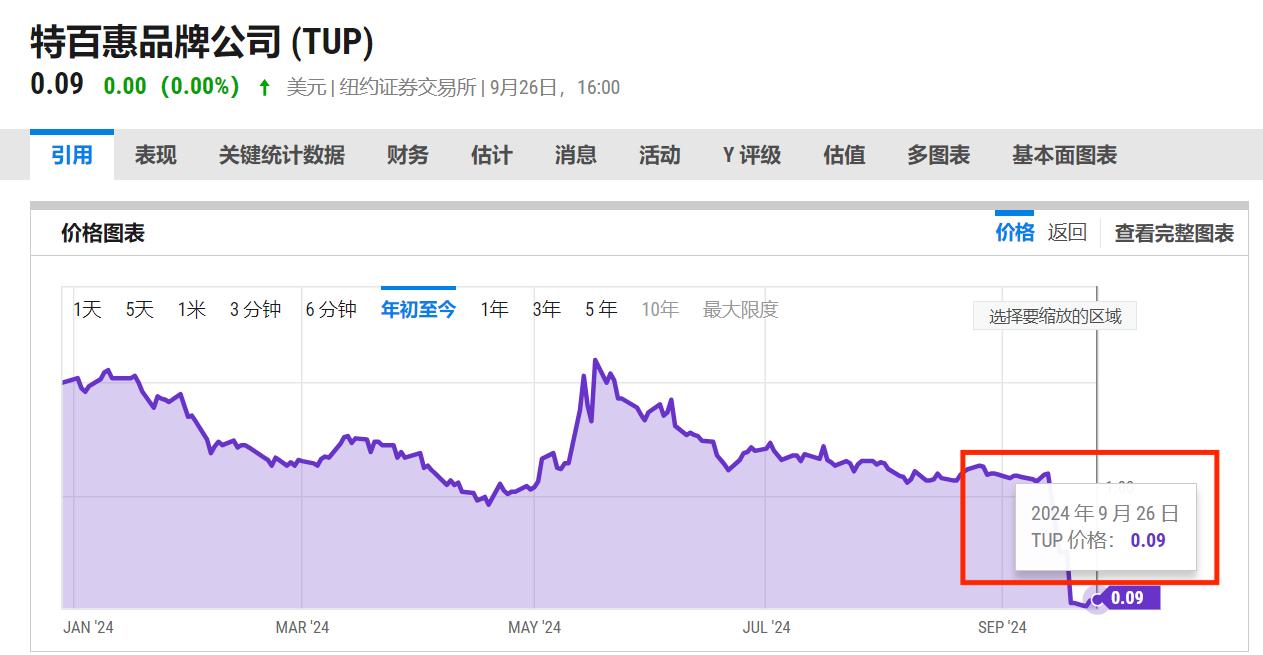Screen dimensions: 1263x655
Task: Select 最大限度 time range
Action: point(740,310)
